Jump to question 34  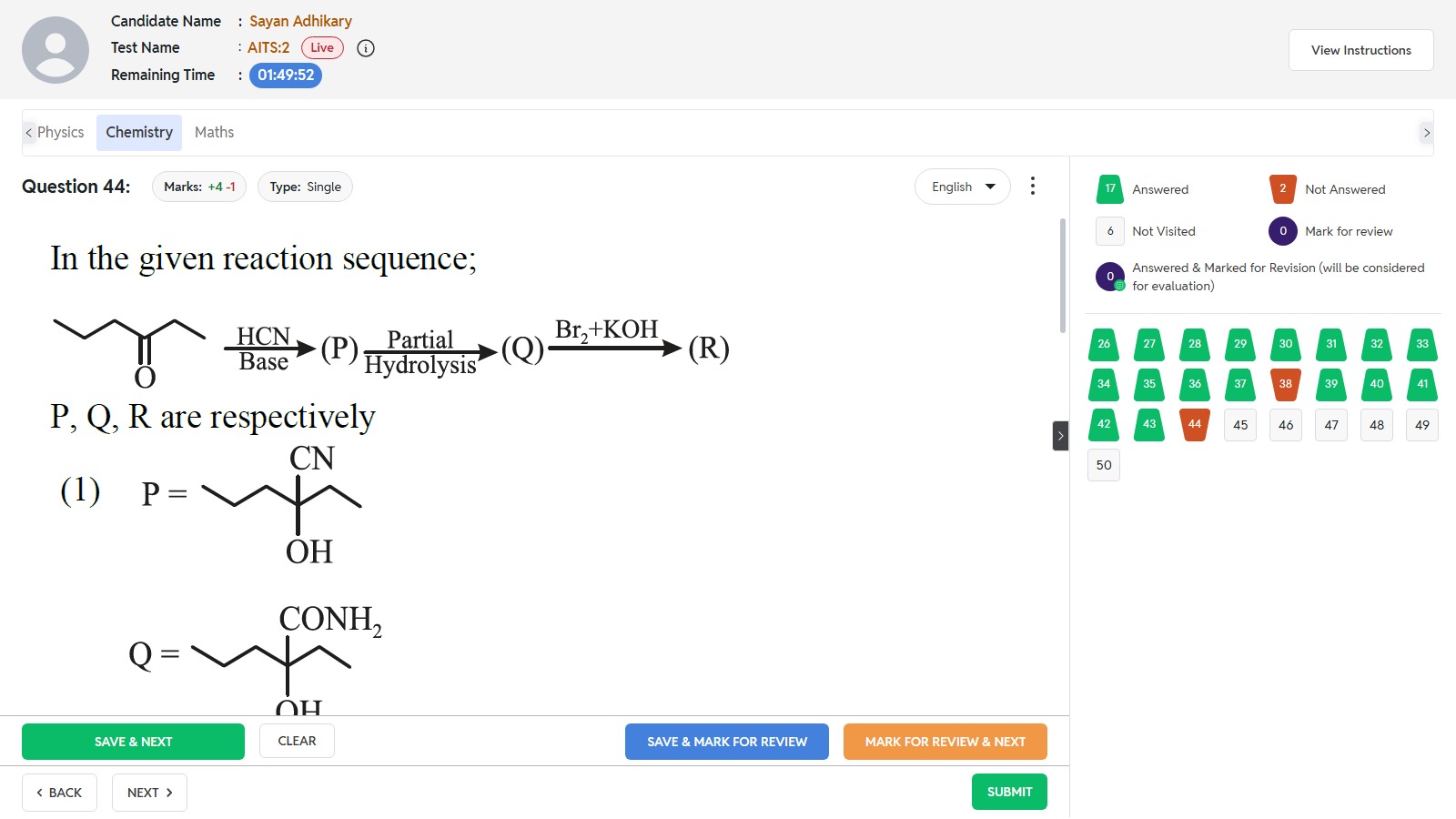pos(1104,384)
